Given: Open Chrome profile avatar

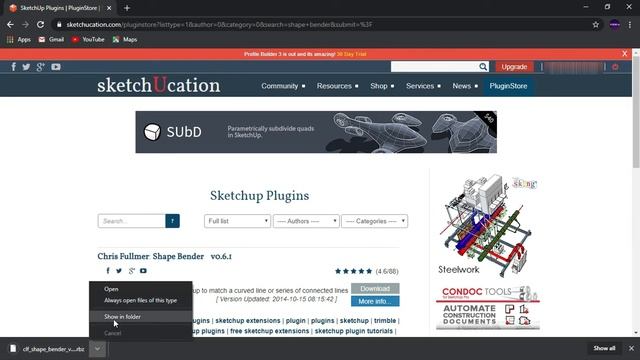Looking at the screenshot, I should click(x=615, y=24).
